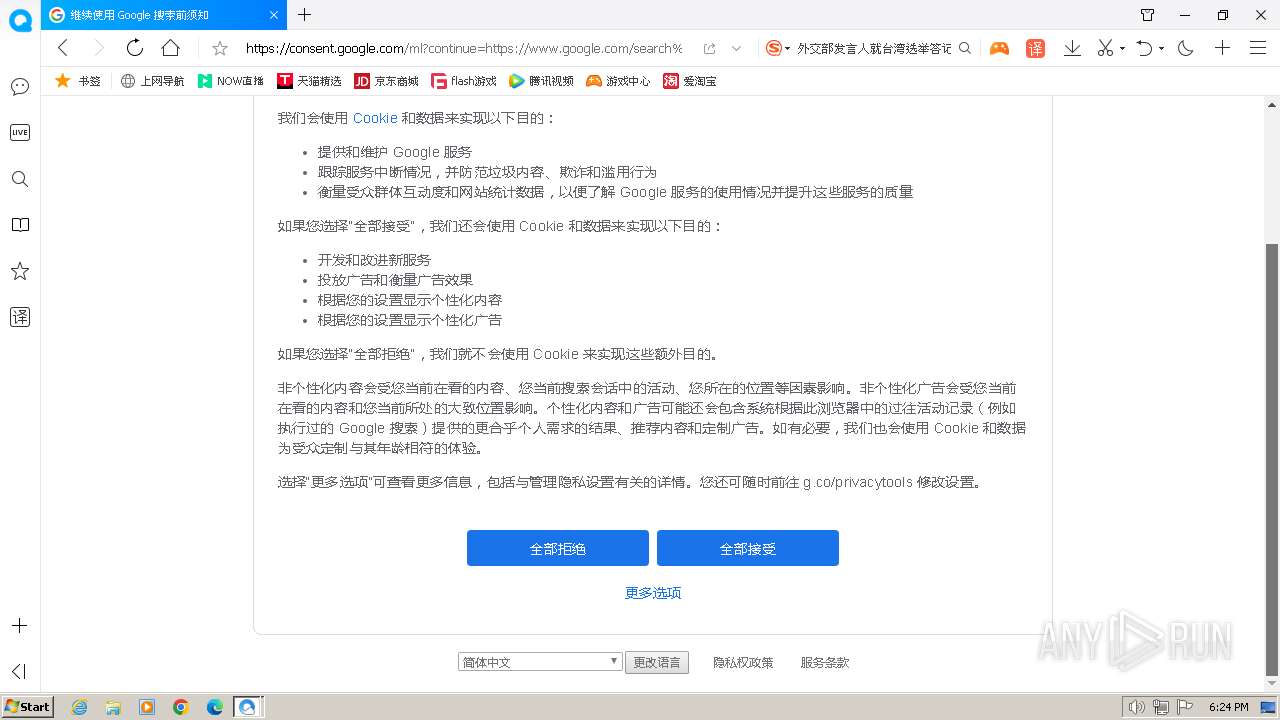Image resolution: width=1280 pixels, height=720 pixels.
Task: Open the 游戏中心 bookmark
Action: [618, 81]
